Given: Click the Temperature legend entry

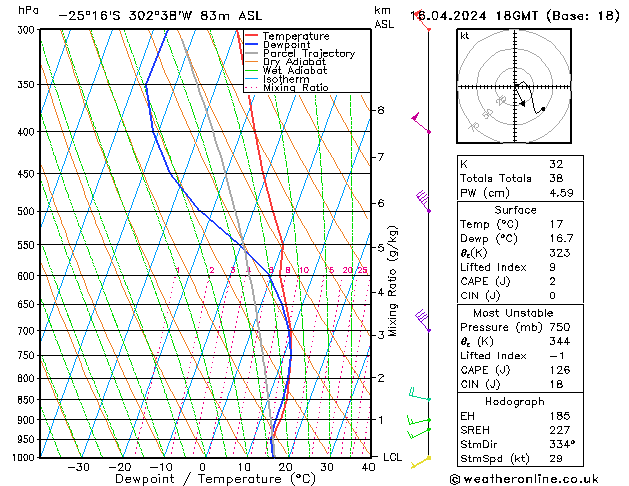Looking at the screenshot, I should tap(296, 36).
